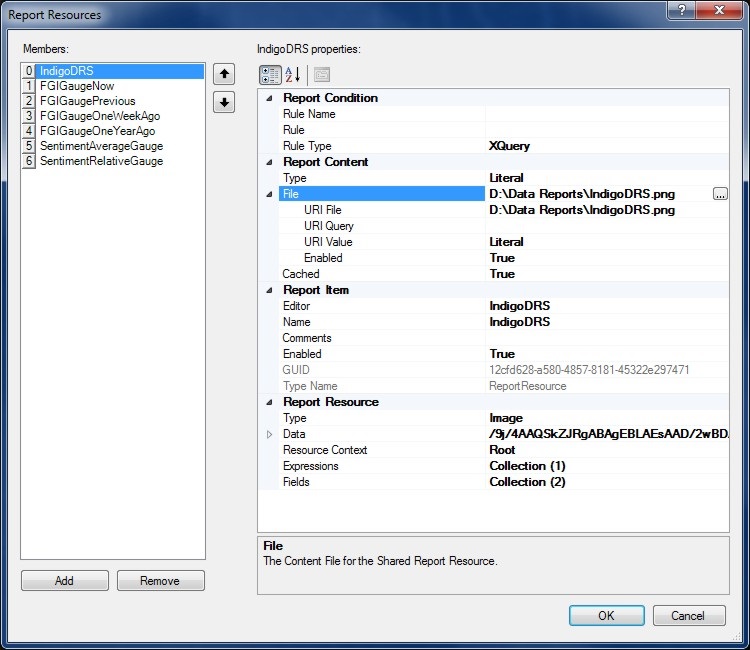Screen dimensions: 750x650
Task: Collapse the Report Resource category
Action: coord(269,402)
